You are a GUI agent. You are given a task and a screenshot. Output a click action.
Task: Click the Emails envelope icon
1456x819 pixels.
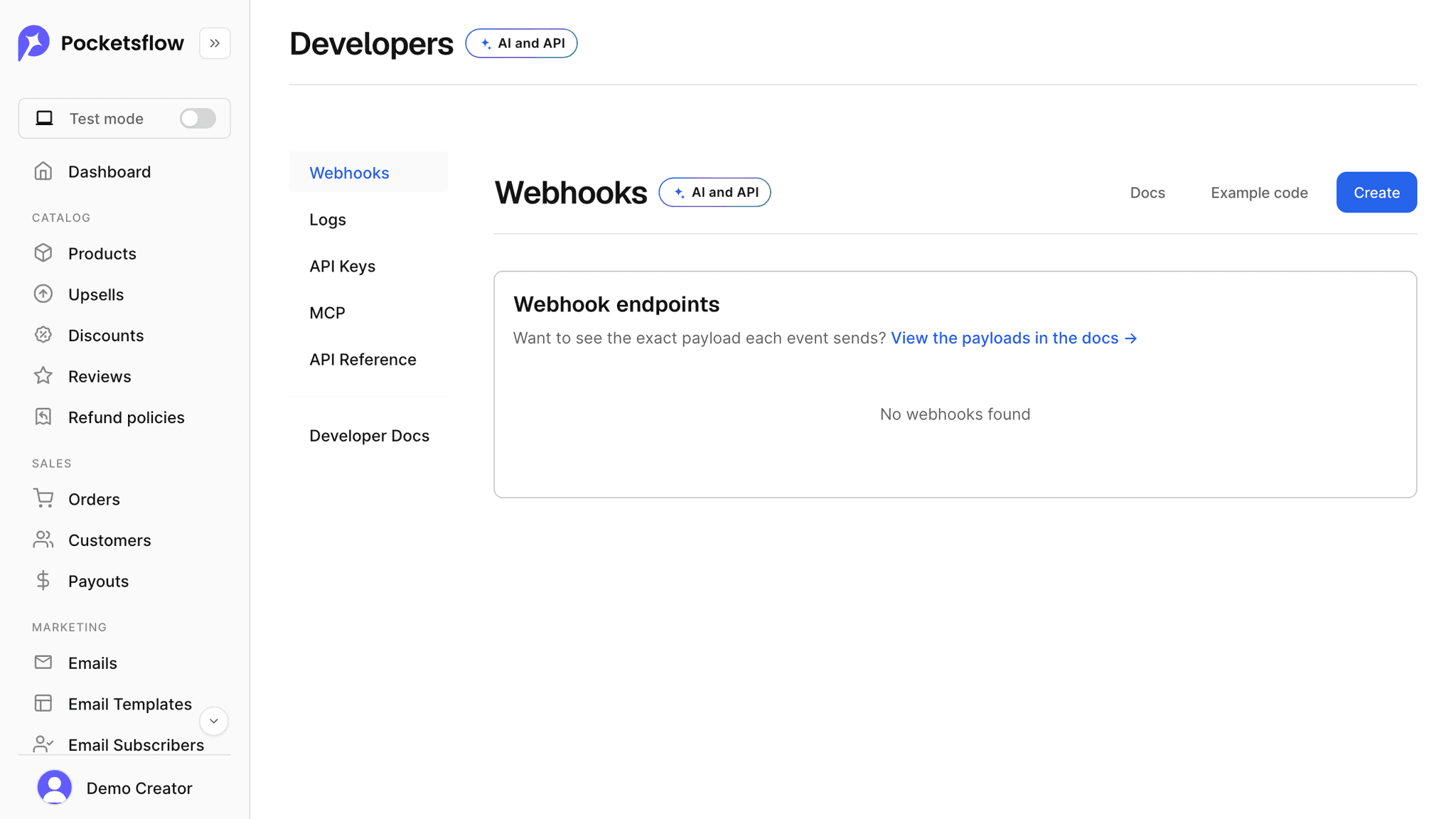[43, 663]
